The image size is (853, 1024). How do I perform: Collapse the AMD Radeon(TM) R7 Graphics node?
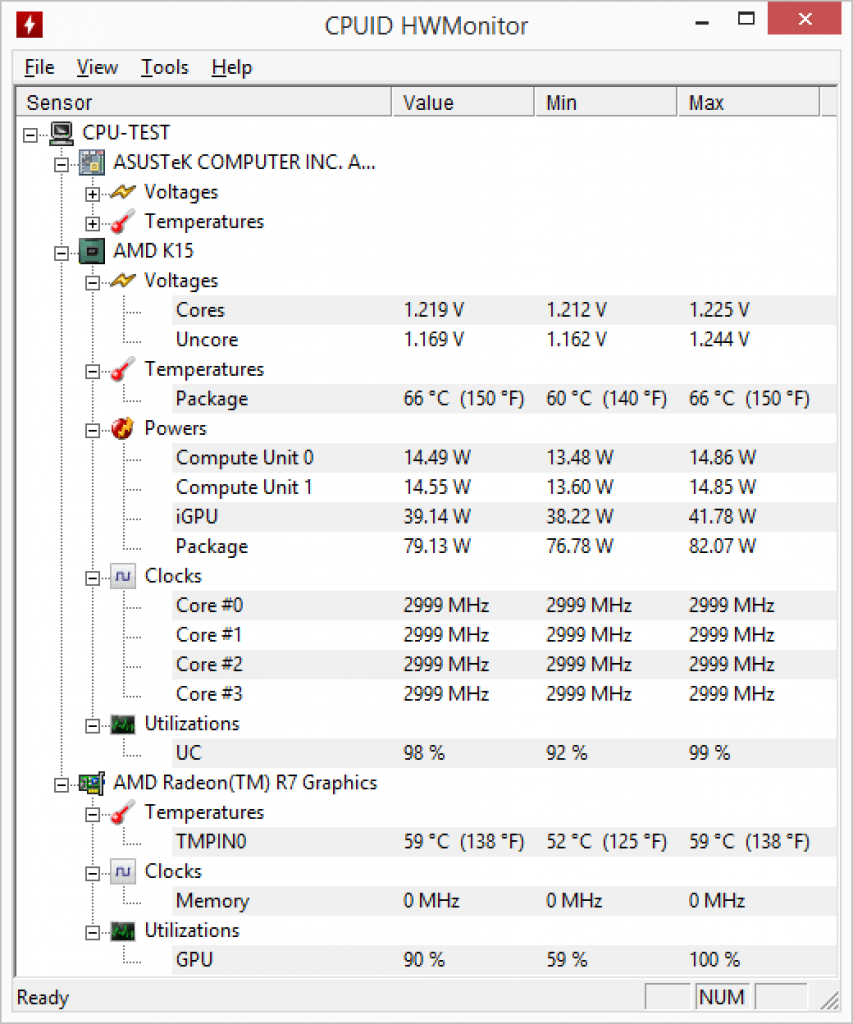coord(61,785)
